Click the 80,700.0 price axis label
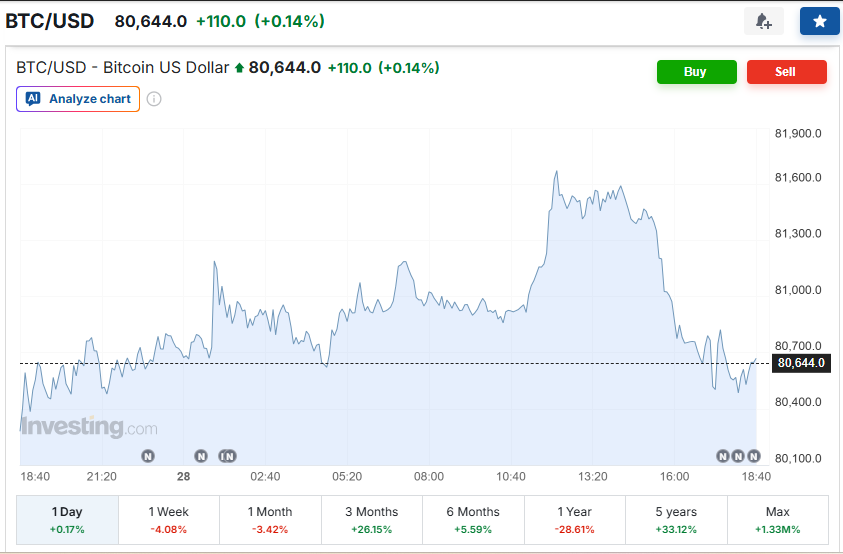Image resolution: width=843 pixels, height=554 pixels. click(x=798, y=346)
